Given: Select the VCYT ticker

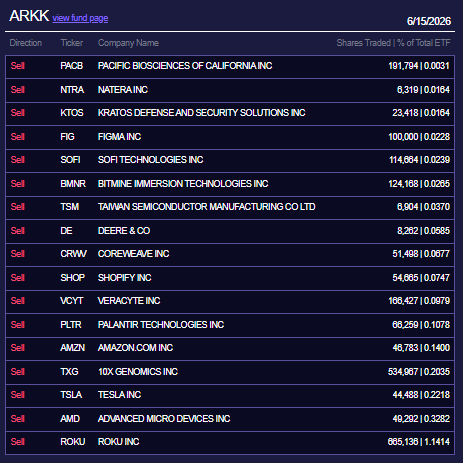Looking at the screenshot, I should tap(72, 301).
